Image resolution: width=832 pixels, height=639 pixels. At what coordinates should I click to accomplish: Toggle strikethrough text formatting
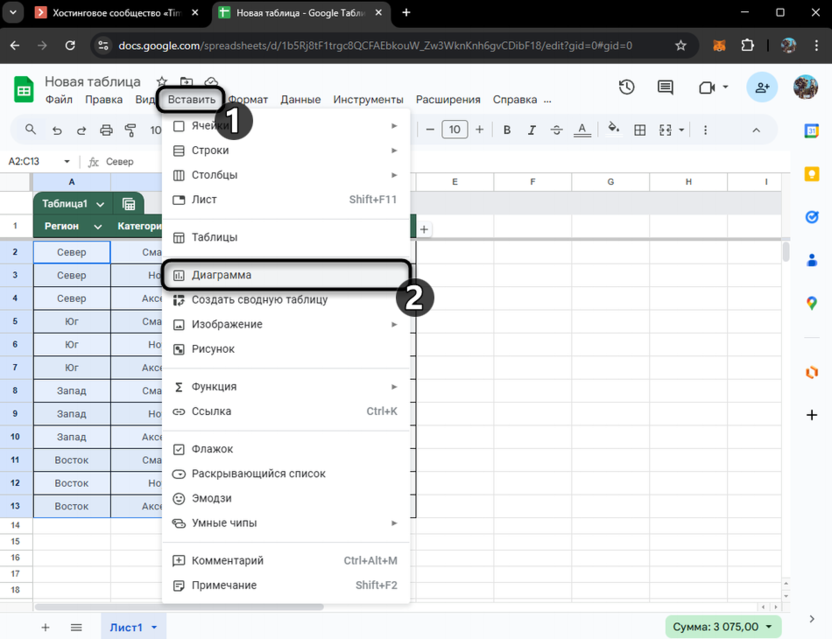[557, 130]
